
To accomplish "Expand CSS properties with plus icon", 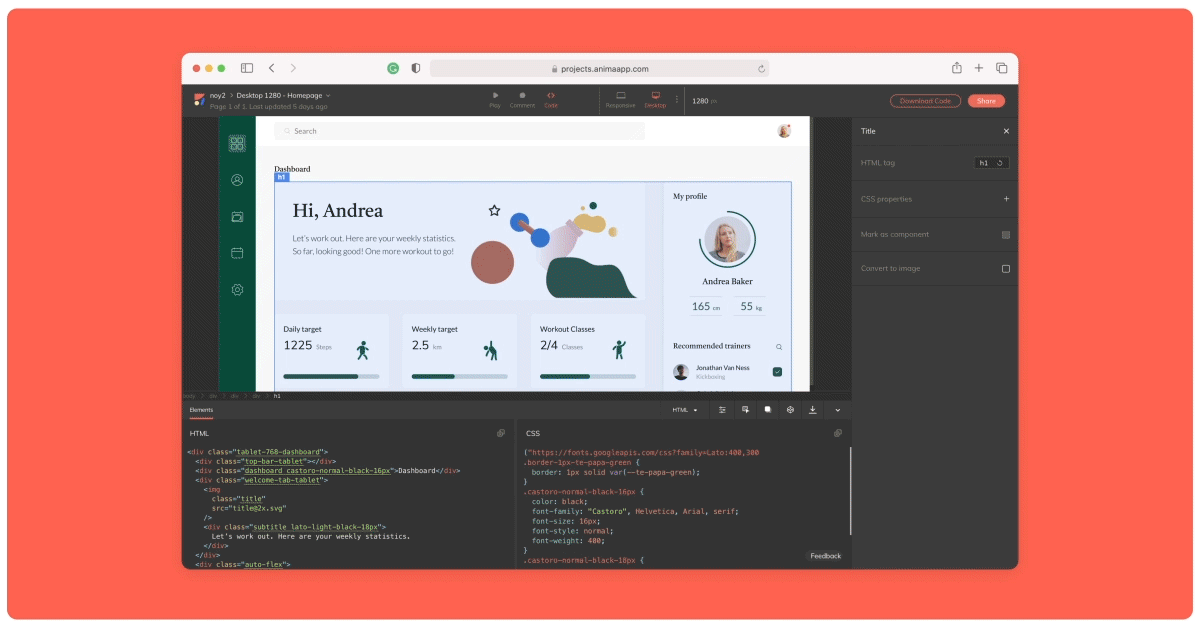I will point(1006,199).
